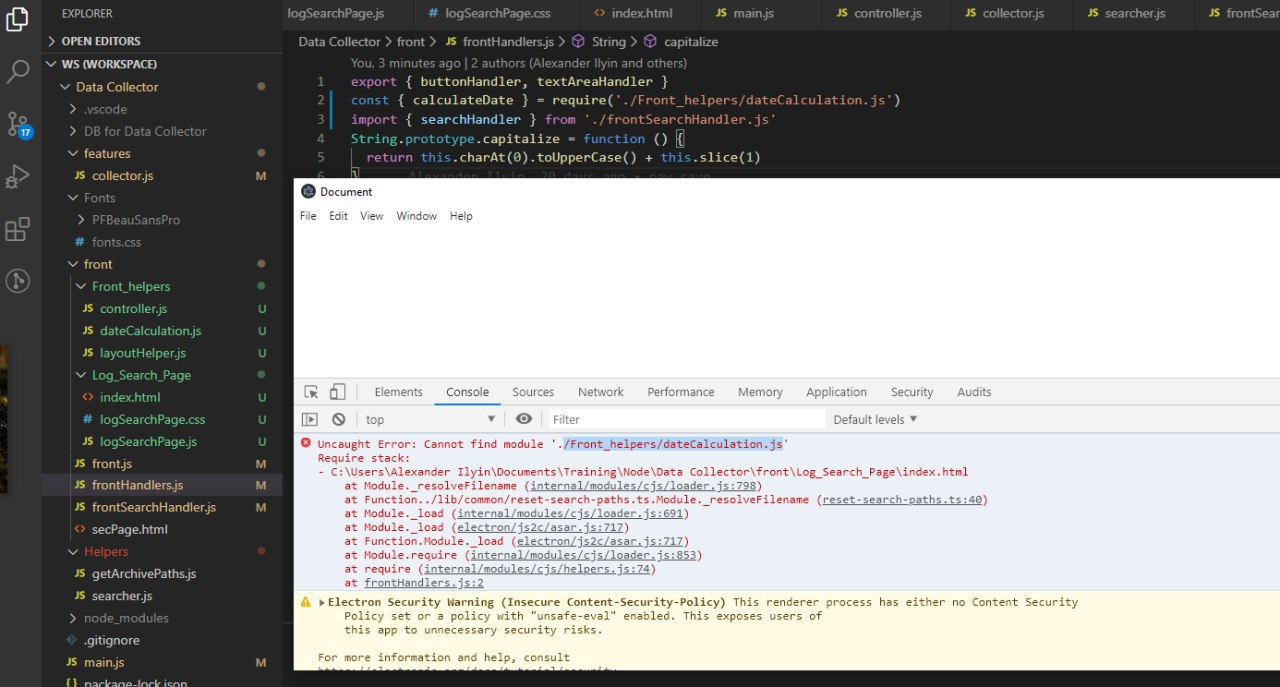Open the Run and Debug view

pos(17,177)
